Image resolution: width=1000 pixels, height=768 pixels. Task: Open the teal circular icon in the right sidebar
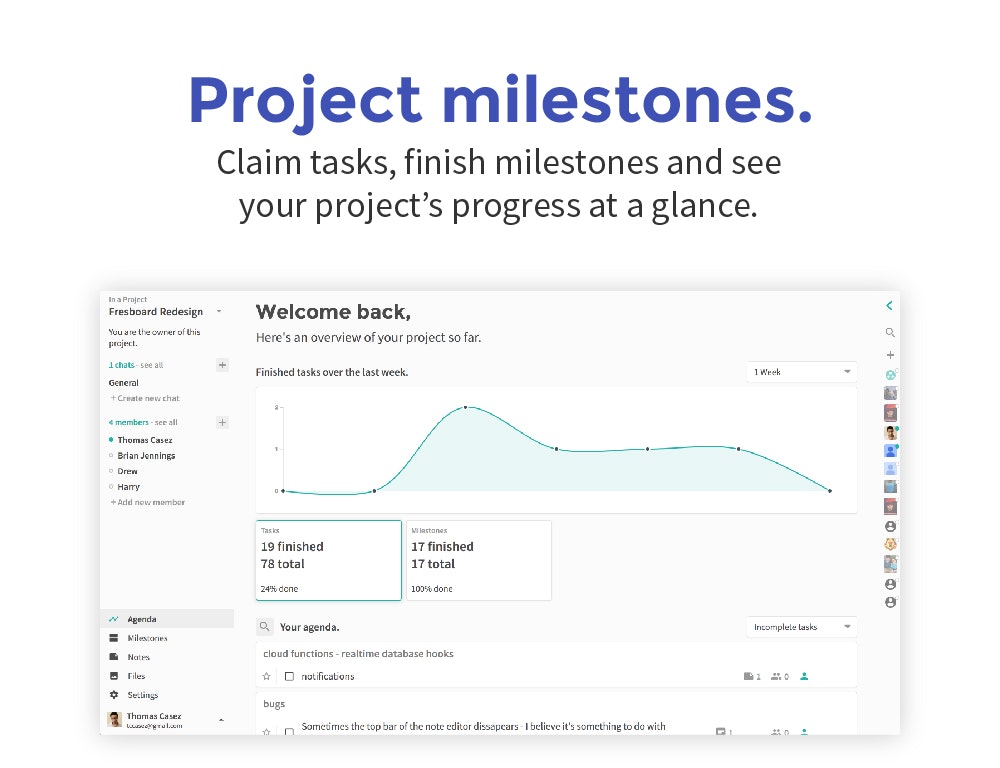(x=890, y=374)
